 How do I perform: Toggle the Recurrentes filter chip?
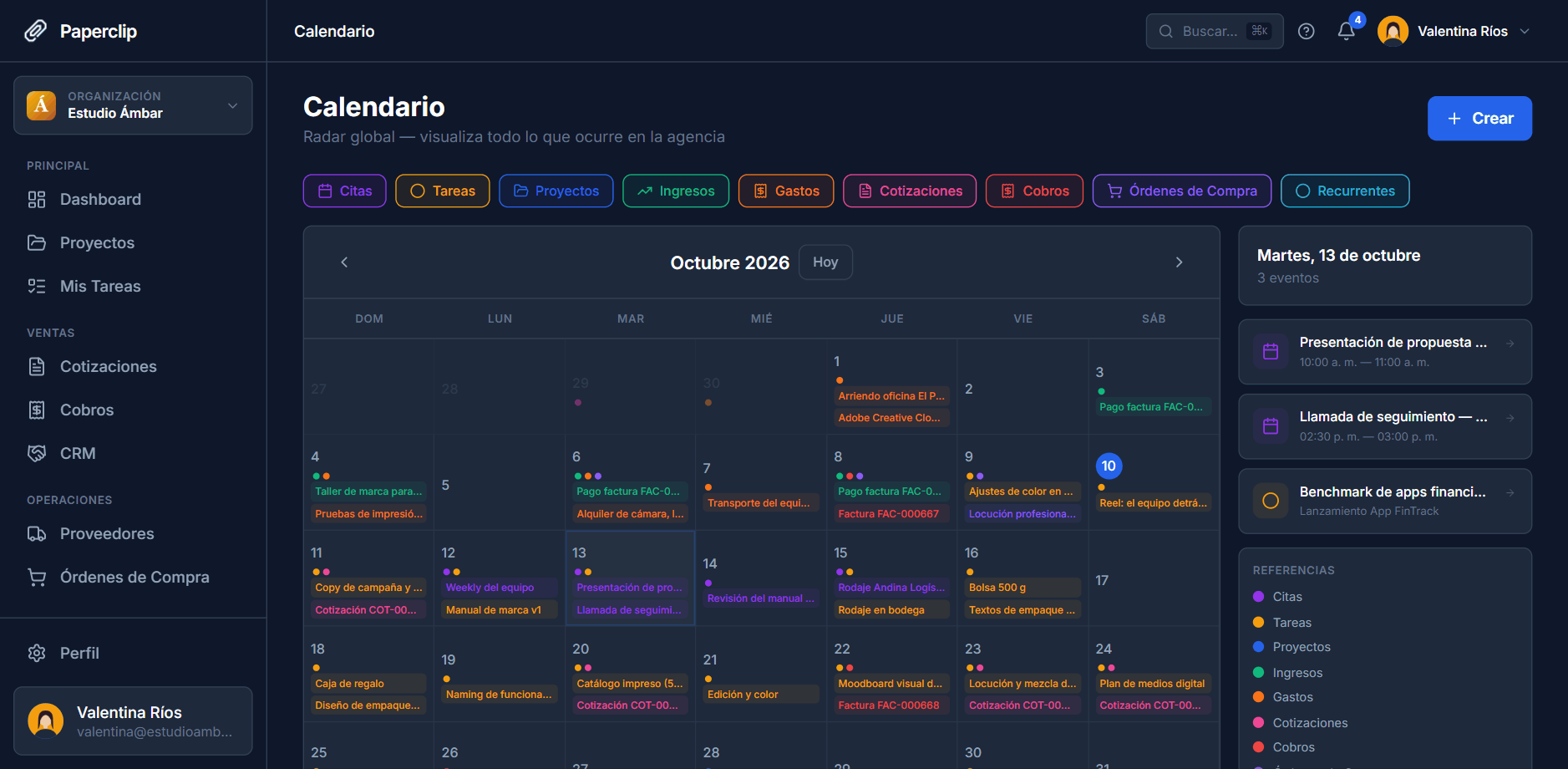pyautogui.click(x=1345, y=191)
